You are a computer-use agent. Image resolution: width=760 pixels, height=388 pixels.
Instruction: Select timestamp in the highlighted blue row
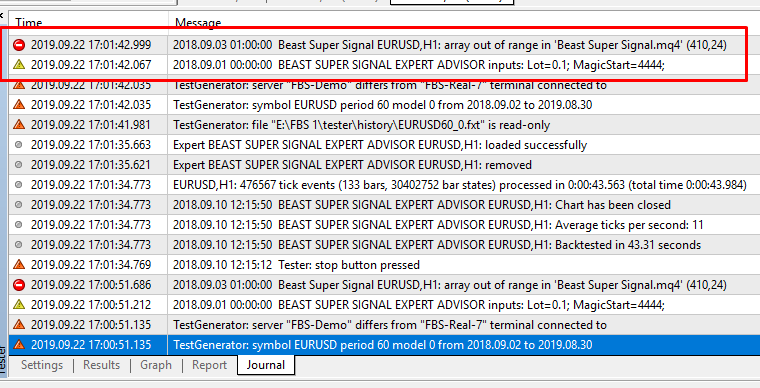pyautogui.click(x=91, y=345)
